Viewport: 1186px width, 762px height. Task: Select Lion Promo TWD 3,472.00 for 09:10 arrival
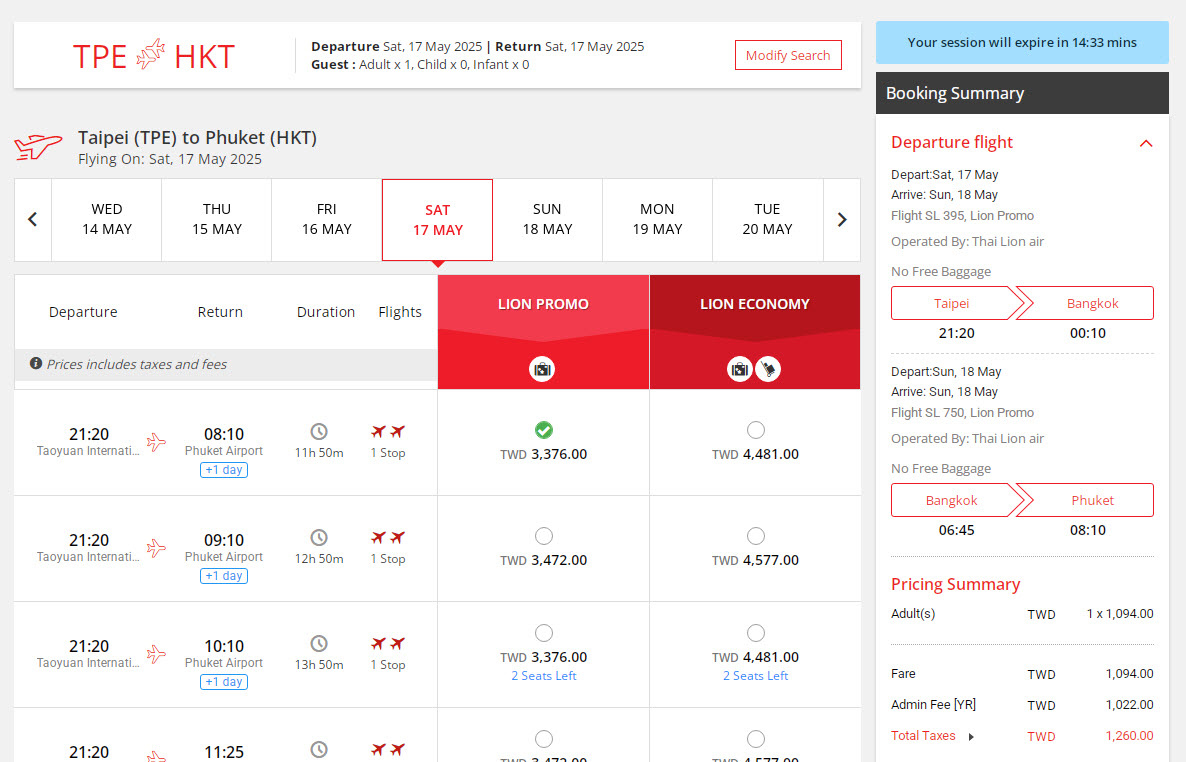pos(544,536)
